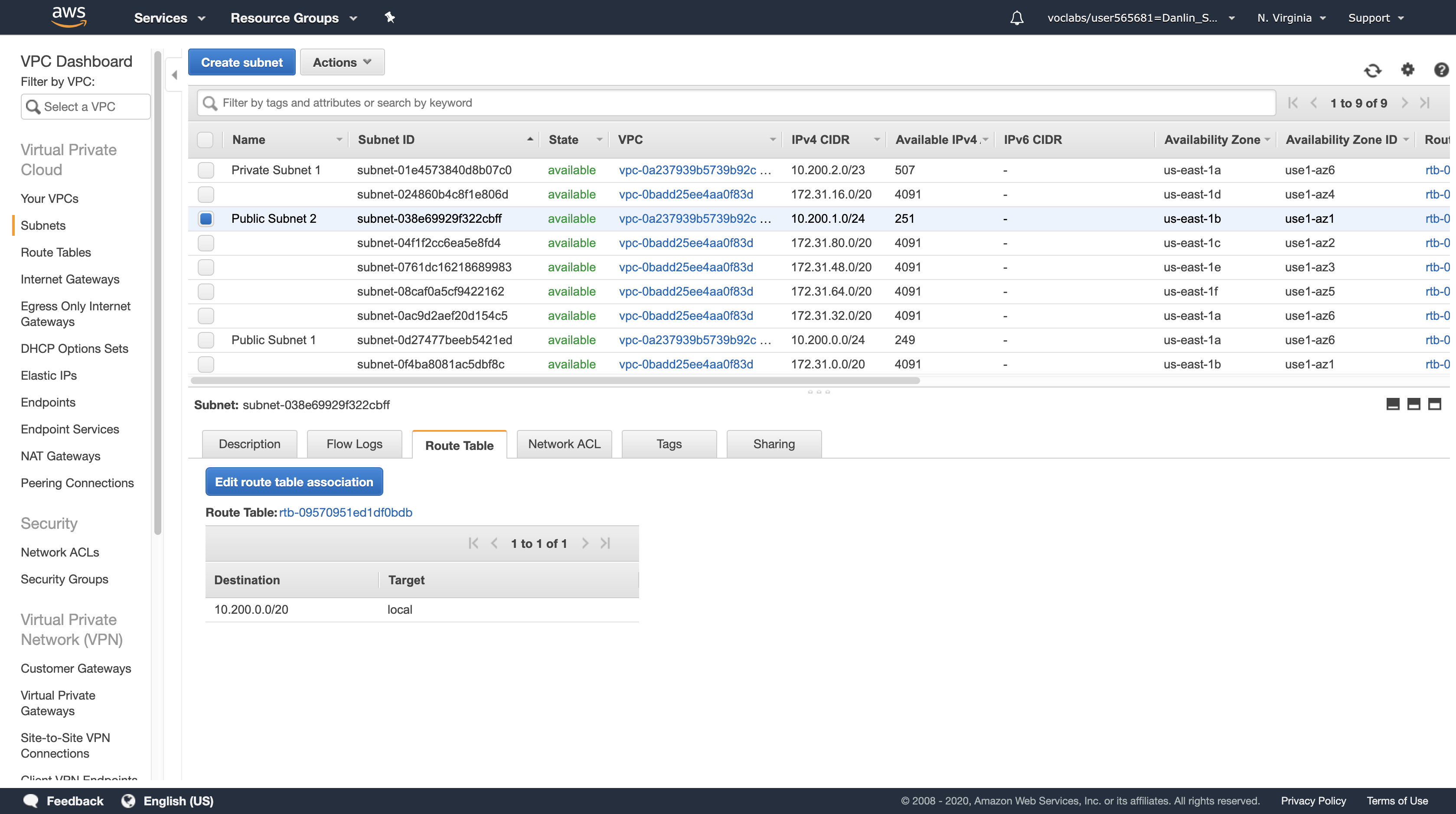
Task: Click the pin shortcut icon in navbar
Action: click(x=389, y=17)
